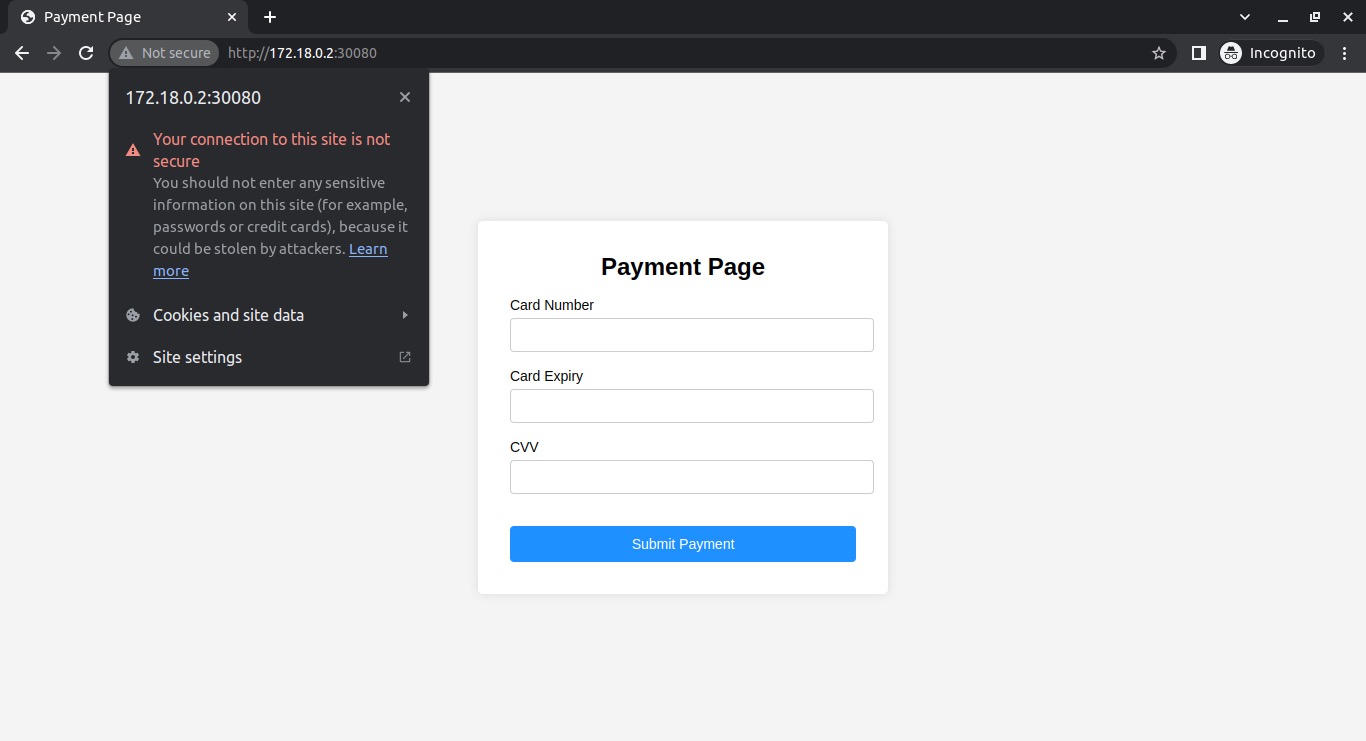This screenshot has height=741, width=1366.
Task: Bookmark this page with star icon
Action: click(1159, 53)
